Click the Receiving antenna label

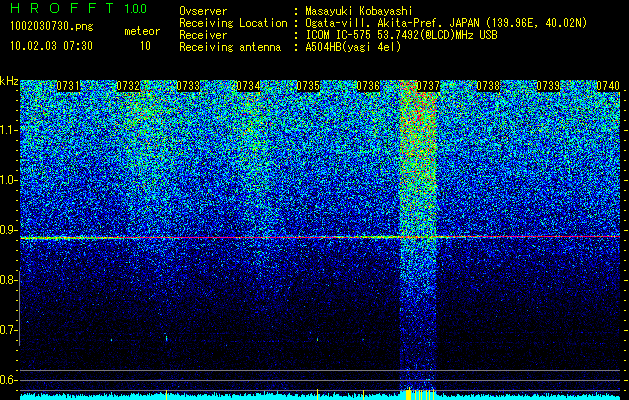(x=230, y=47)
